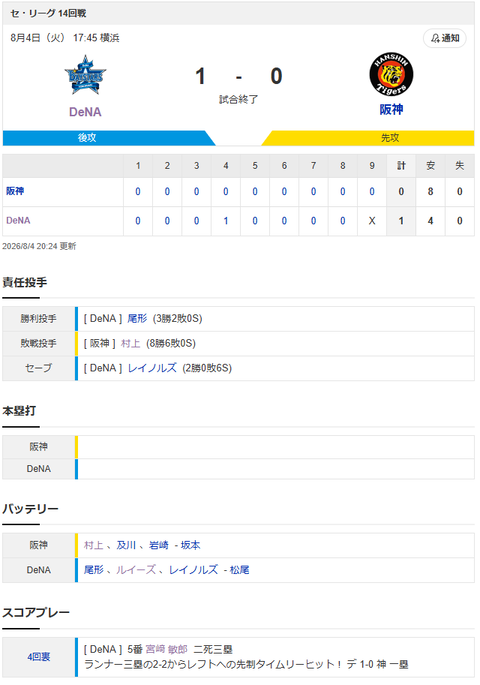The height and width of the screenshot is (685, 480).
Task: Open the 阪神 team name link under logo
Action: coord(391,109)
